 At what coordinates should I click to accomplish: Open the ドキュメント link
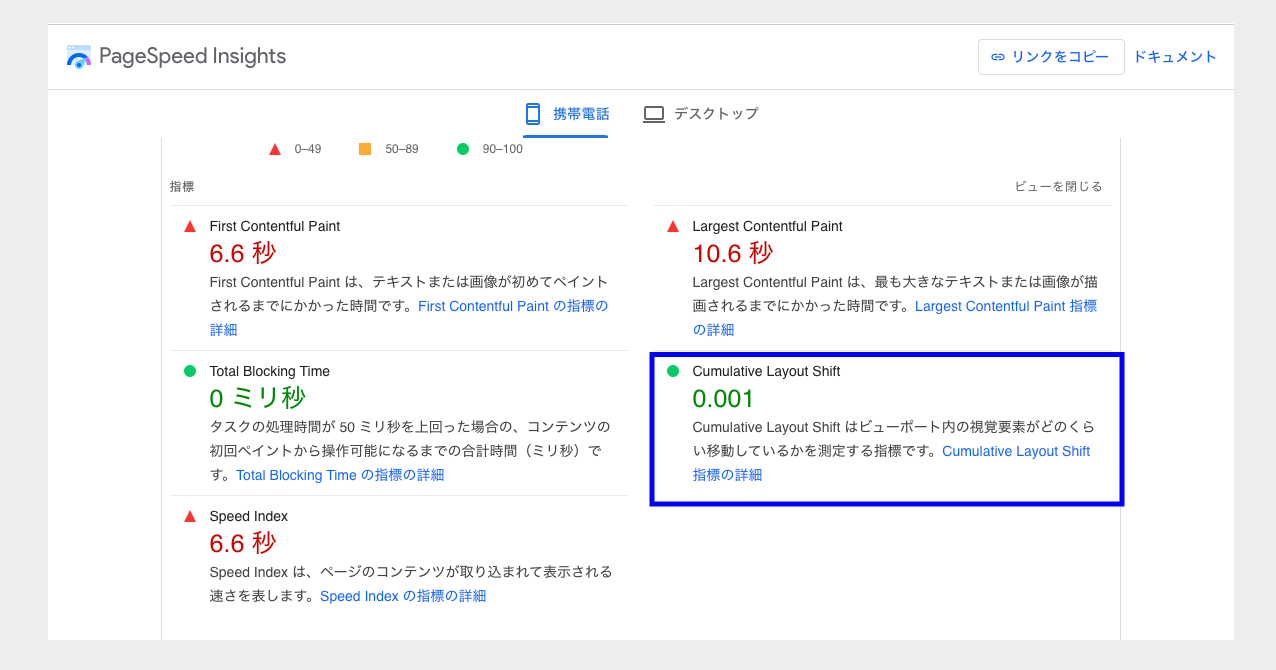click(x=1174, y=57)
